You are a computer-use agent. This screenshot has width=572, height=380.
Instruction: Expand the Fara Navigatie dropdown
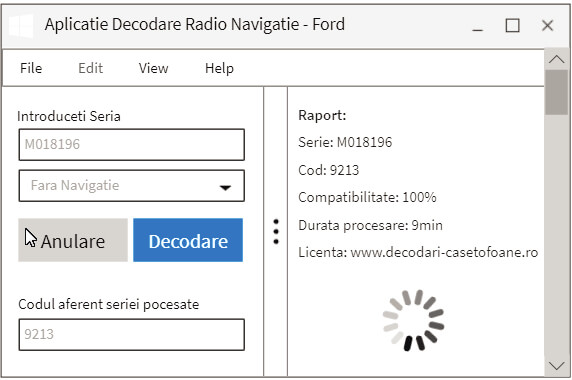(x=132, y=186)
